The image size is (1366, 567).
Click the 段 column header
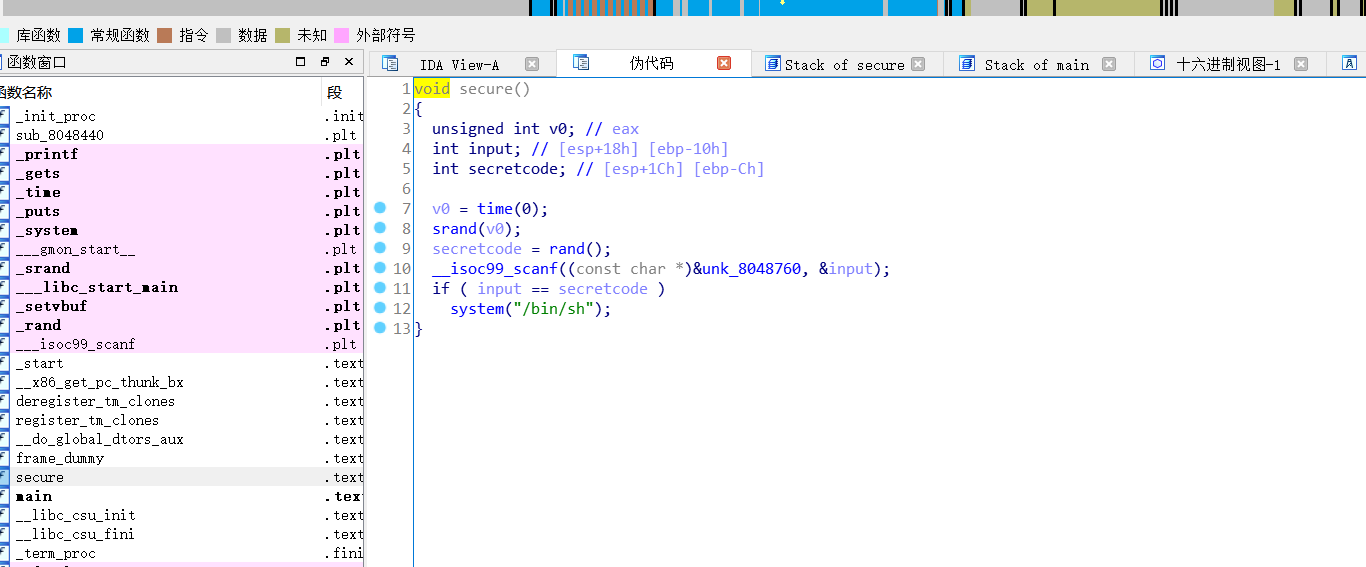tap(335, 92)
